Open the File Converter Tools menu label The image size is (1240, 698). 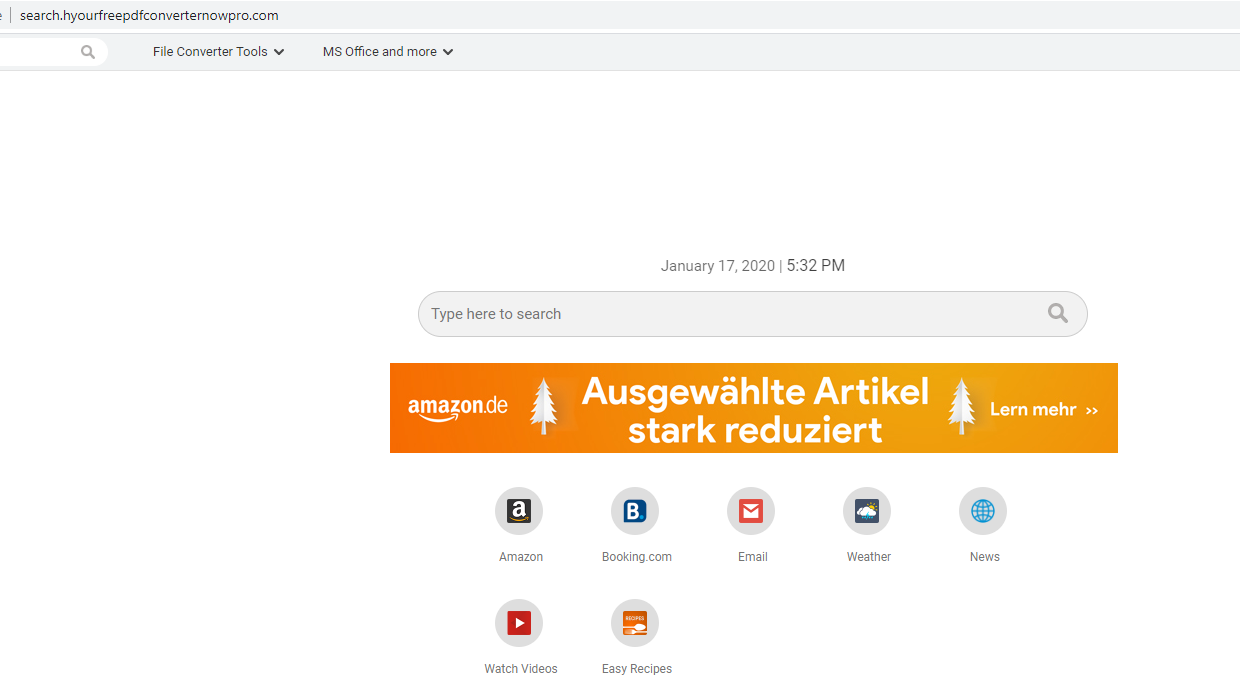click(210, 52)
